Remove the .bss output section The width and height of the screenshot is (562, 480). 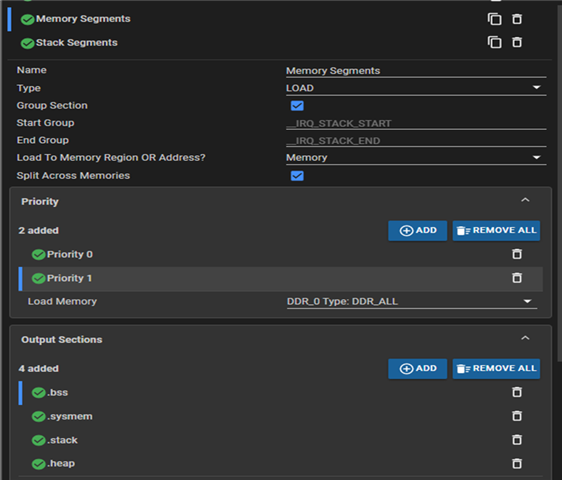pos(516,392)
